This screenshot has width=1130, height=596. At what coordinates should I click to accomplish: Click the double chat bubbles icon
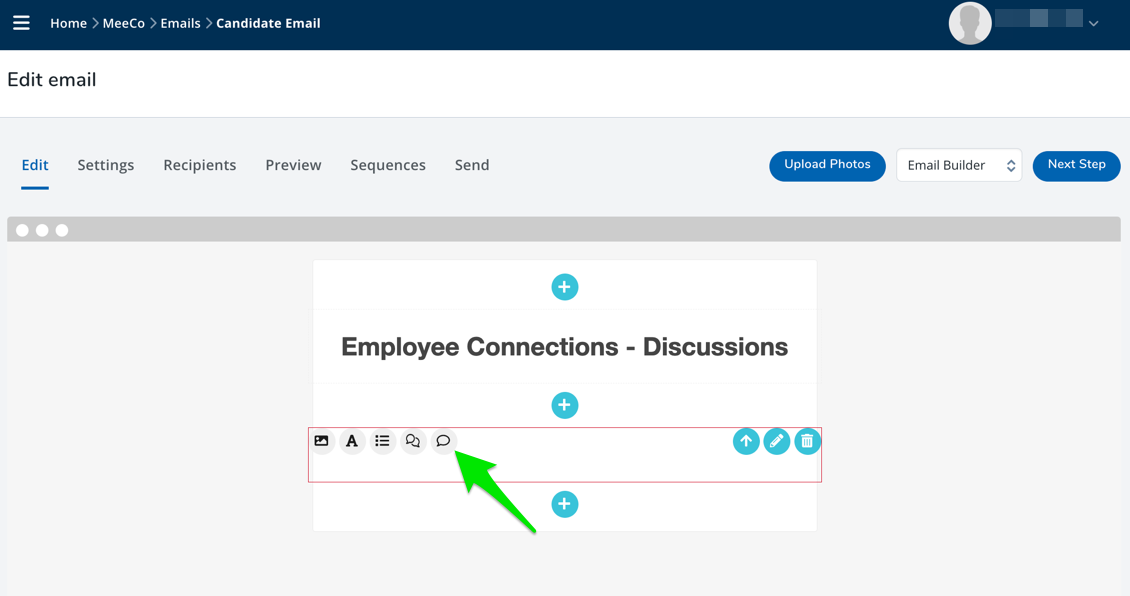click(x=413, y=441)
